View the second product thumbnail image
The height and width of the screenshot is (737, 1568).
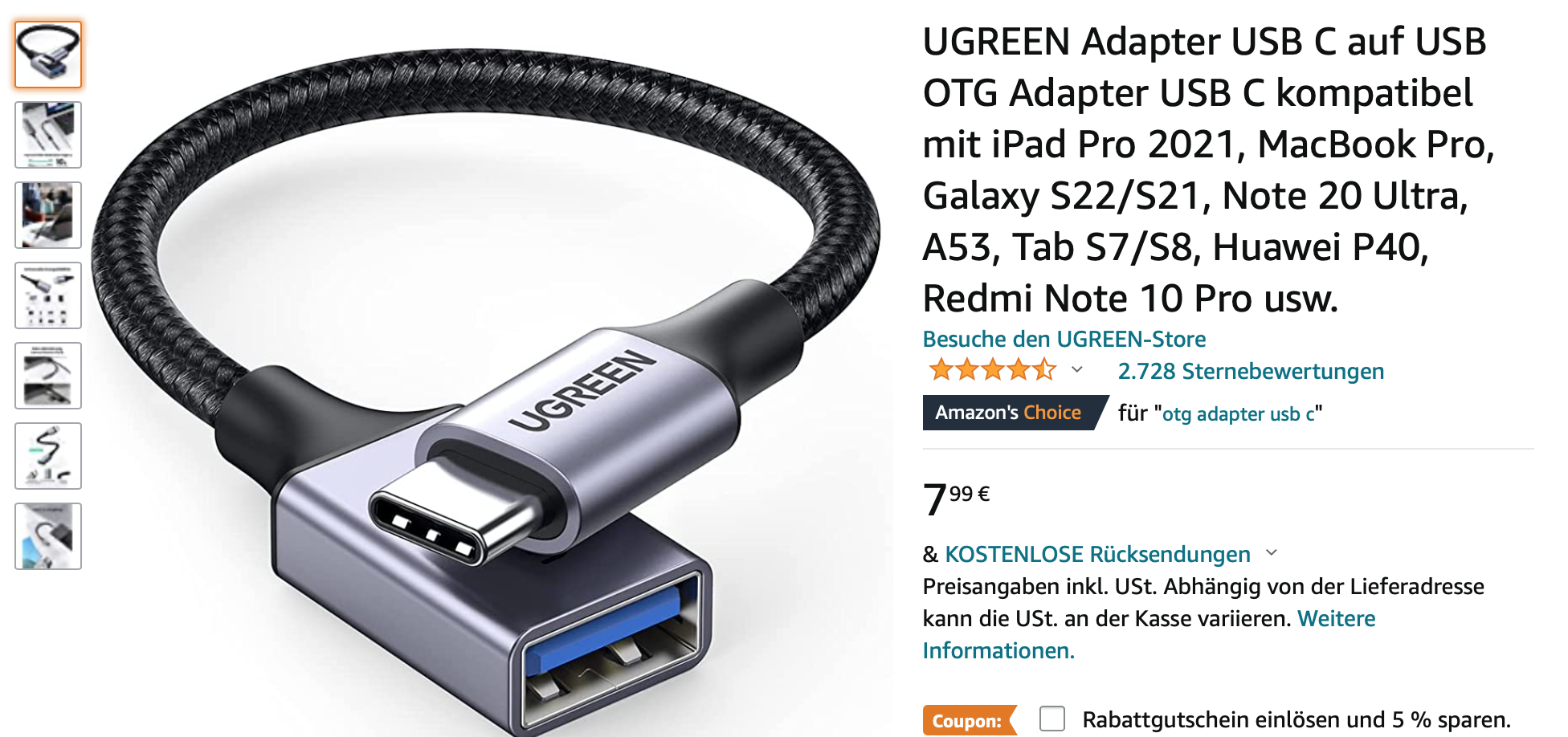click(x=48, y=135)
